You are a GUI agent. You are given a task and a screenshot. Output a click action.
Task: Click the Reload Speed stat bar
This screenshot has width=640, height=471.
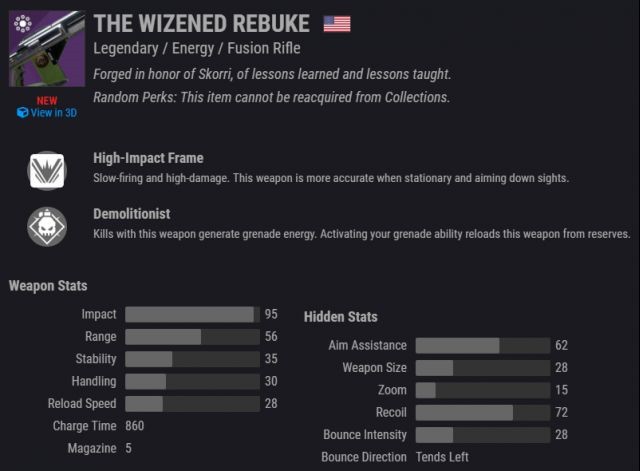(192, 404)
